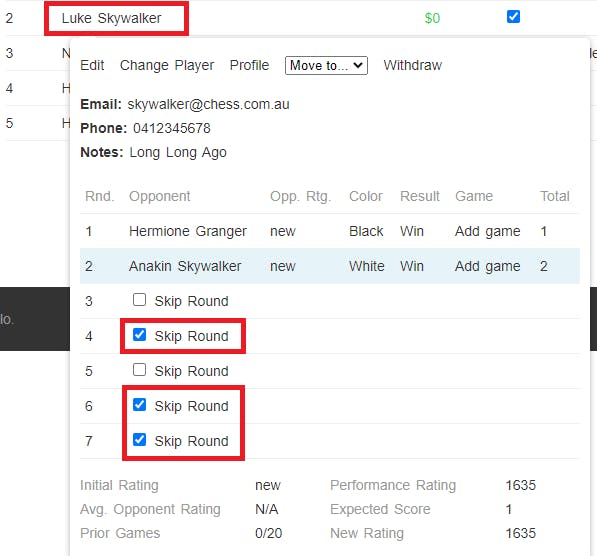Open the Move to... dropdown
The width and height of the screenshot is (597, 556).
[x=326, y=66]
